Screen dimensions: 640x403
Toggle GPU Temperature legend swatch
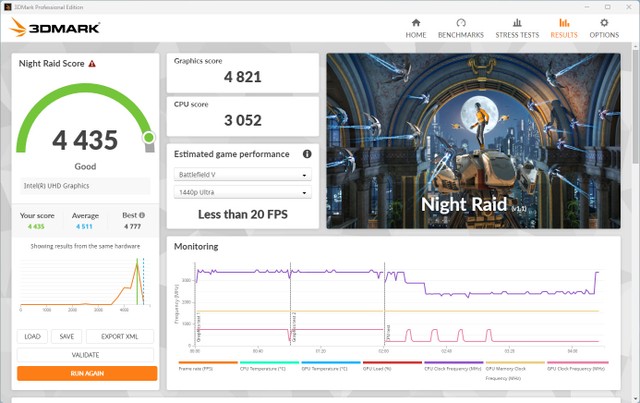point(331,362)
